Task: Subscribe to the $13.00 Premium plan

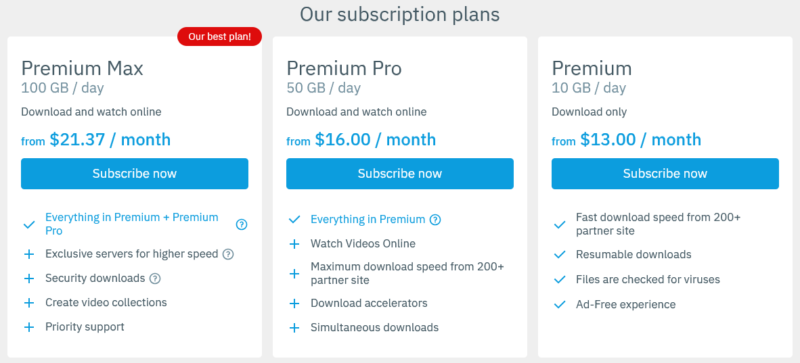Action: pos(665,174)
